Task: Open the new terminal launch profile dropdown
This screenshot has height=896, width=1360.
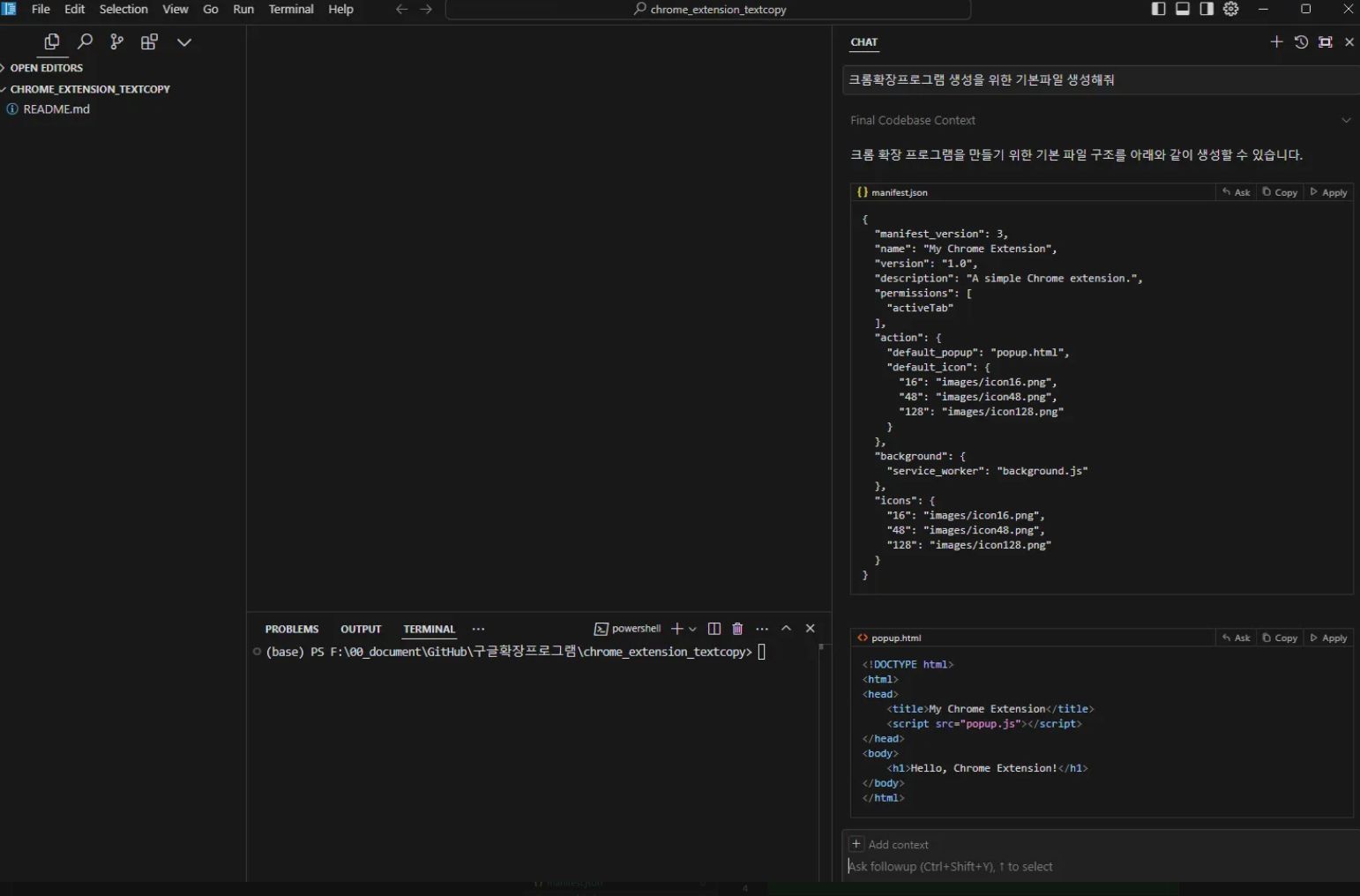Action: [x=692, y=629]
